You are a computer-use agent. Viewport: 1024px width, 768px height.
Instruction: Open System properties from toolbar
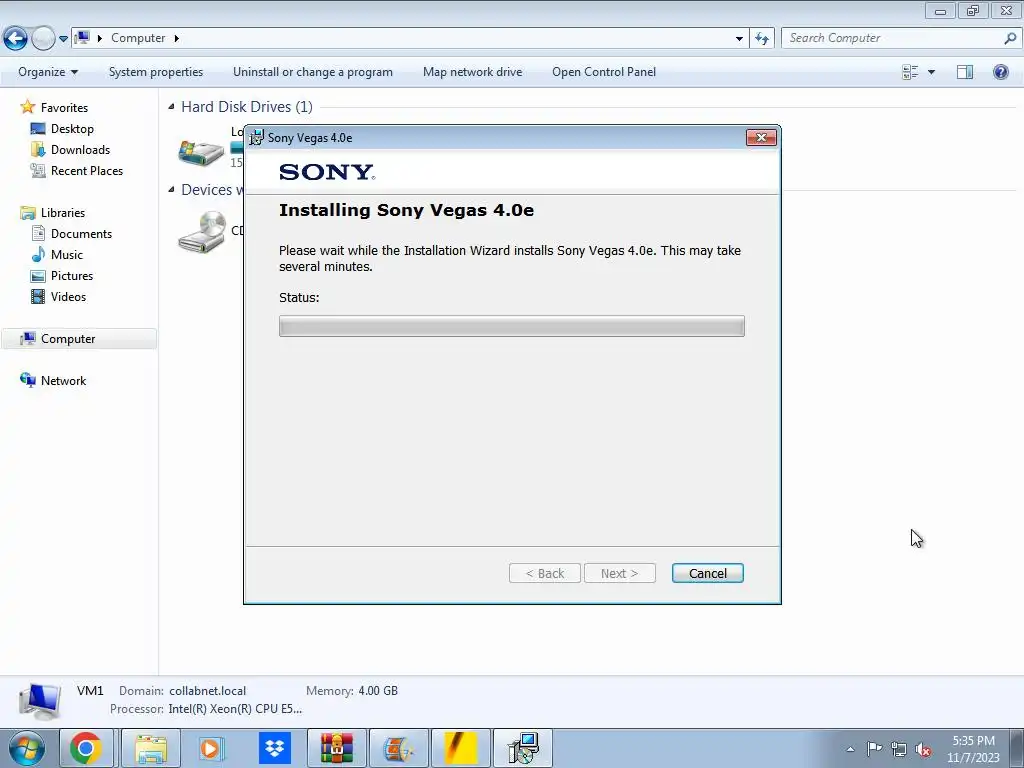click(155, 72)
